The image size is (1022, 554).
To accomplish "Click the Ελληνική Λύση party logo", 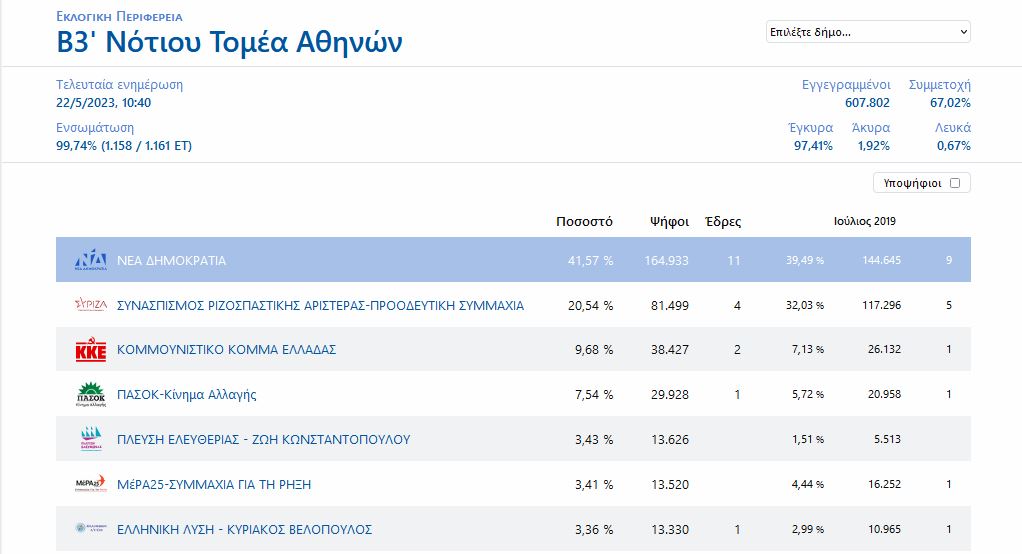I will pyautogui.click(x=90, y=529).
